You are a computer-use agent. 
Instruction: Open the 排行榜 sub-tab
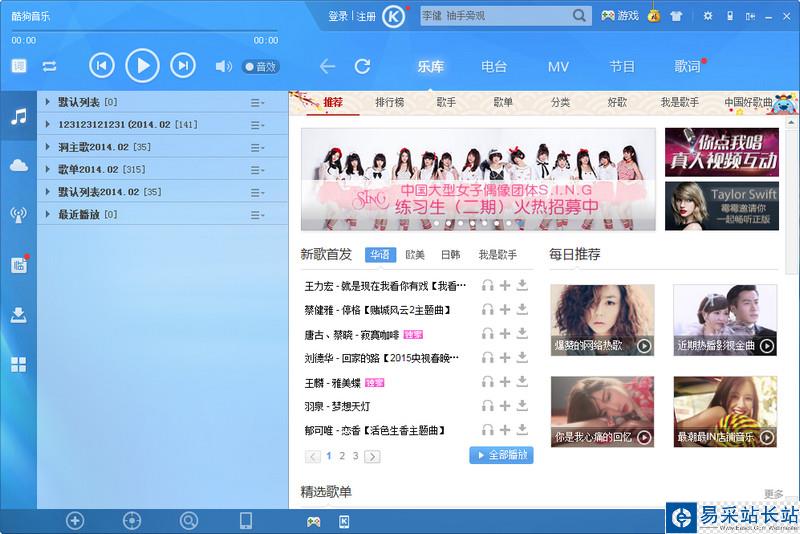390,102
